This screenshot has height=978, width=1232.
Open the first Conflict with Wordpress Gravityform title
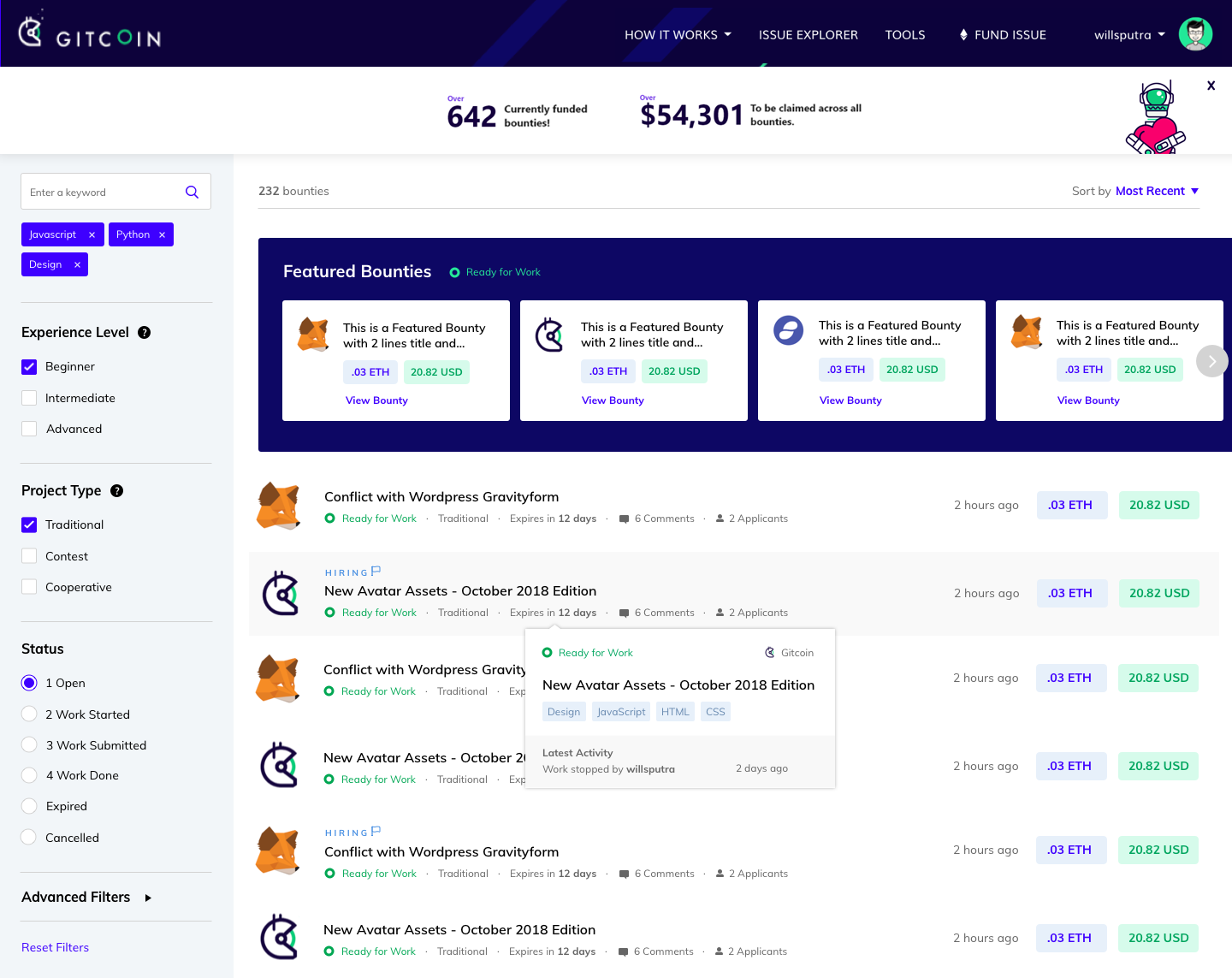pos(441,497)
